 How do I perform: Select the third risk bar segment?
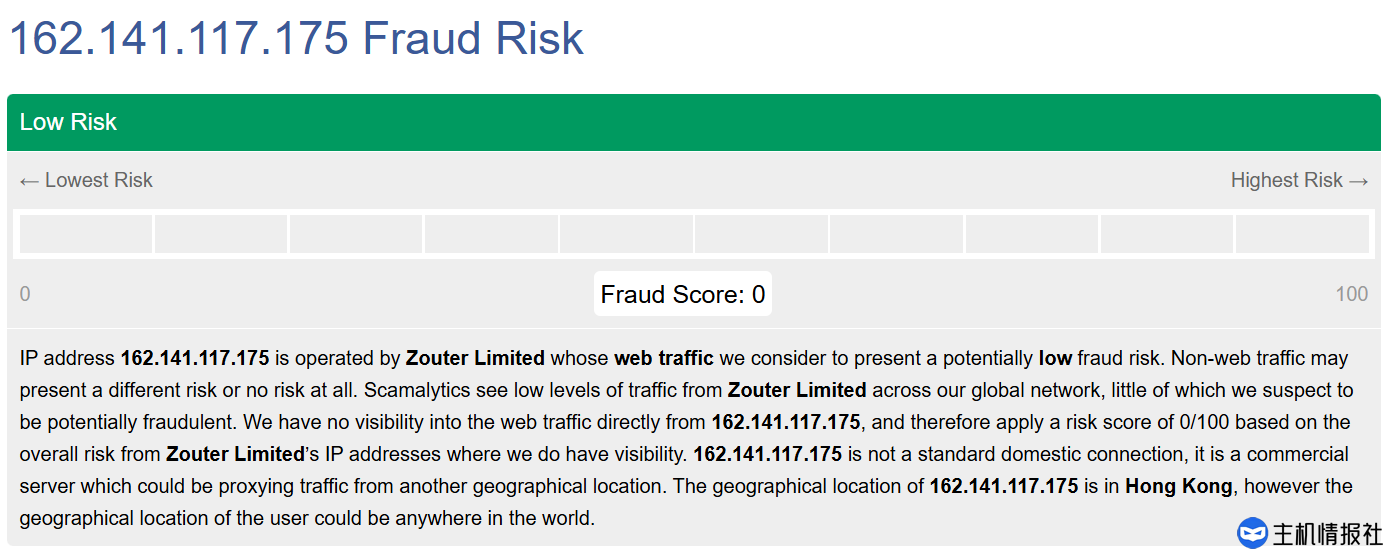click(x=356, y=234)
